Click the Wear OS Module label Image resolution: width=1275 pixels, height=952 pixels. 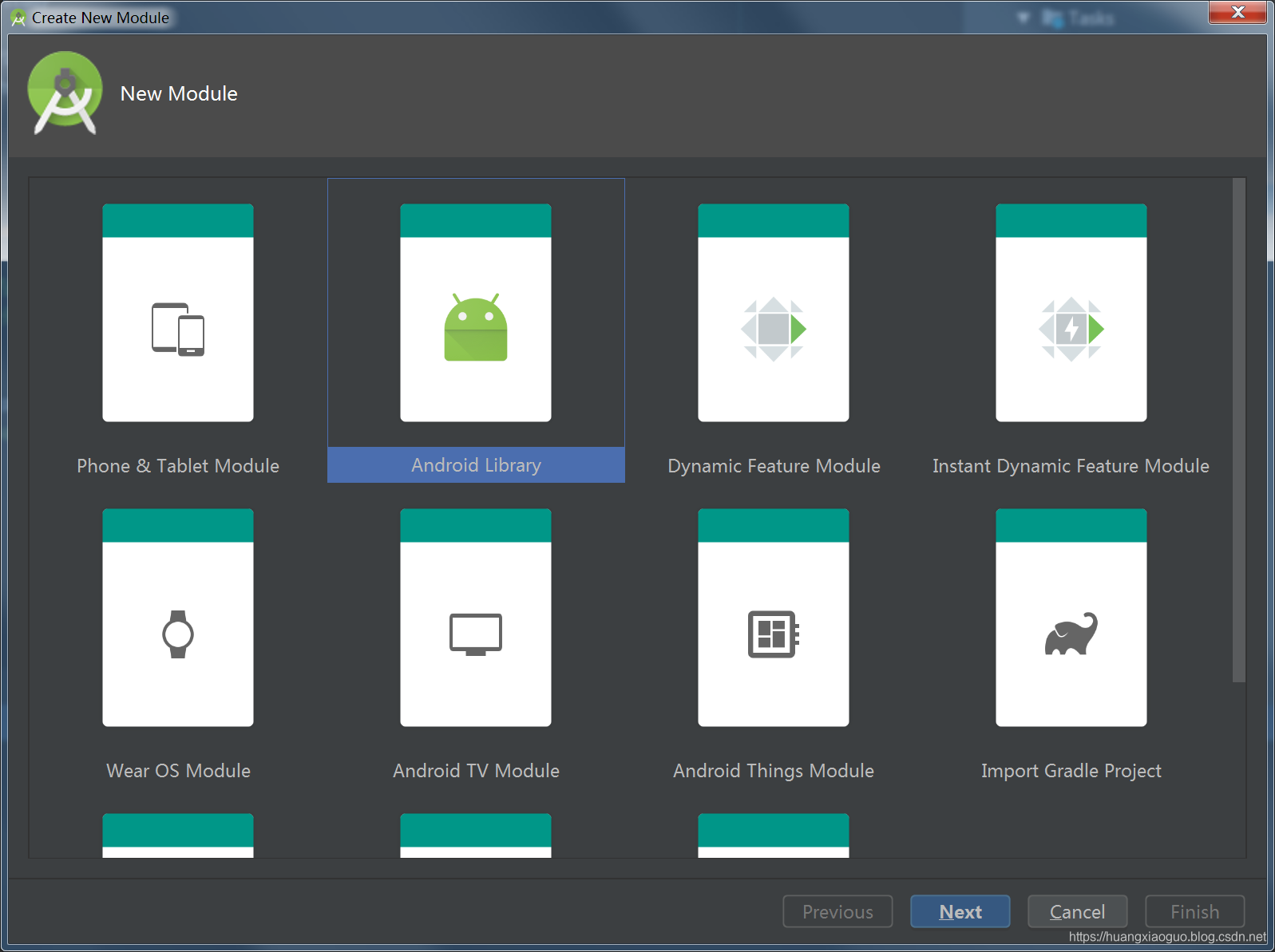178,771
